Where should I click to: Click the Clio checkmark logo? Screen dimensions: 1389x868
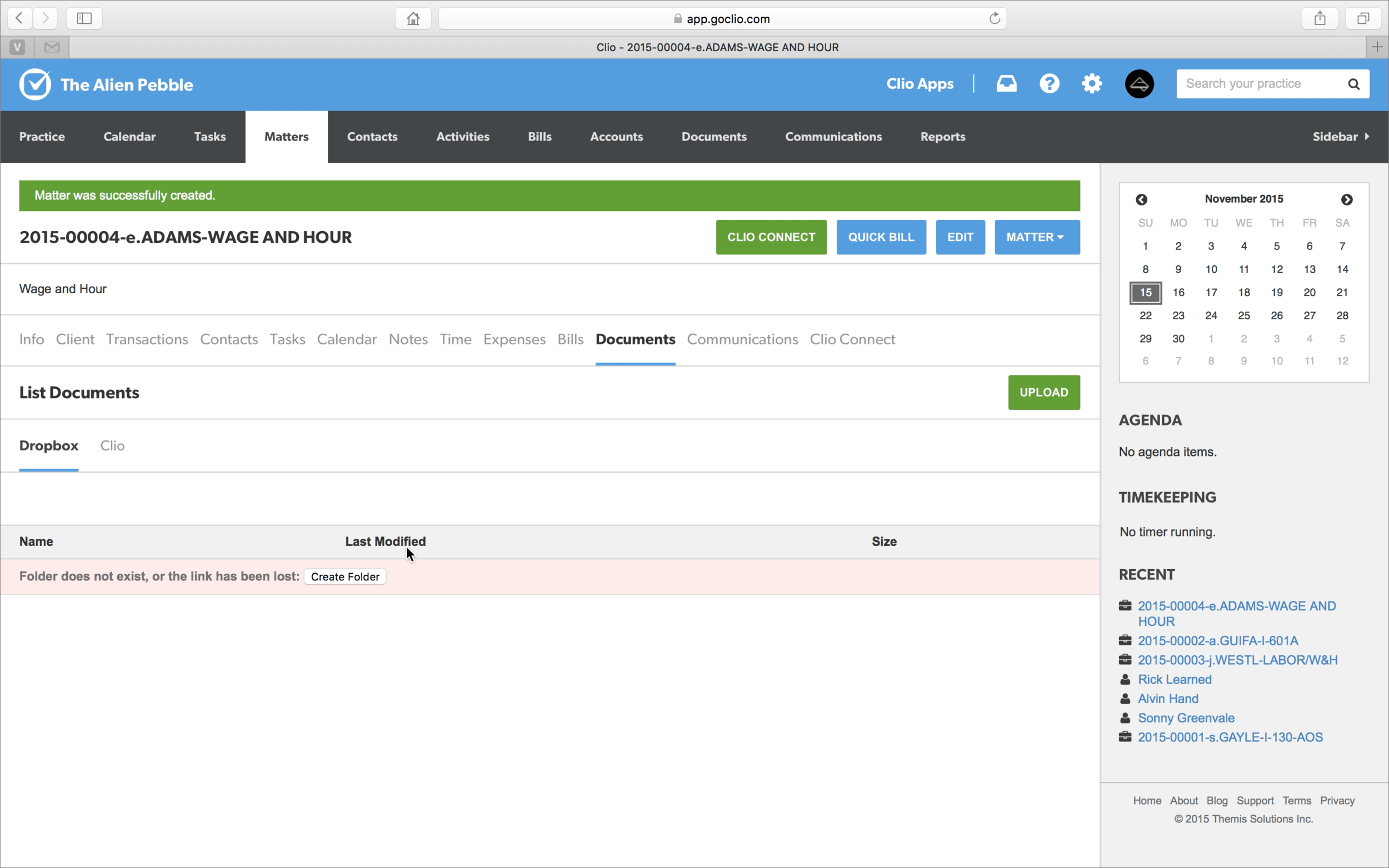[x=35, y=84]
